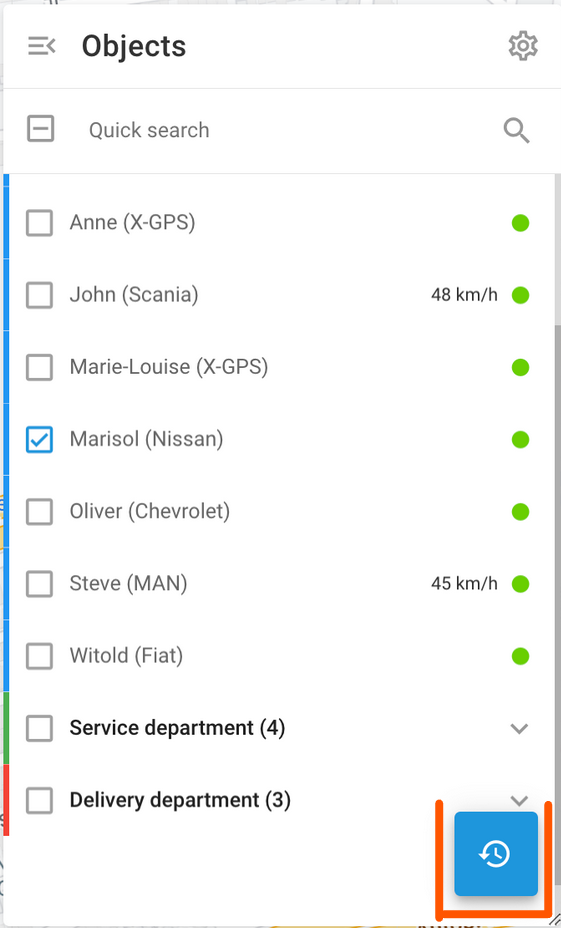This screenshot has width=561, height=928.
Task: Uncheck the Marisol (Nissan) checkbox
Action: [x=40, y=440]
